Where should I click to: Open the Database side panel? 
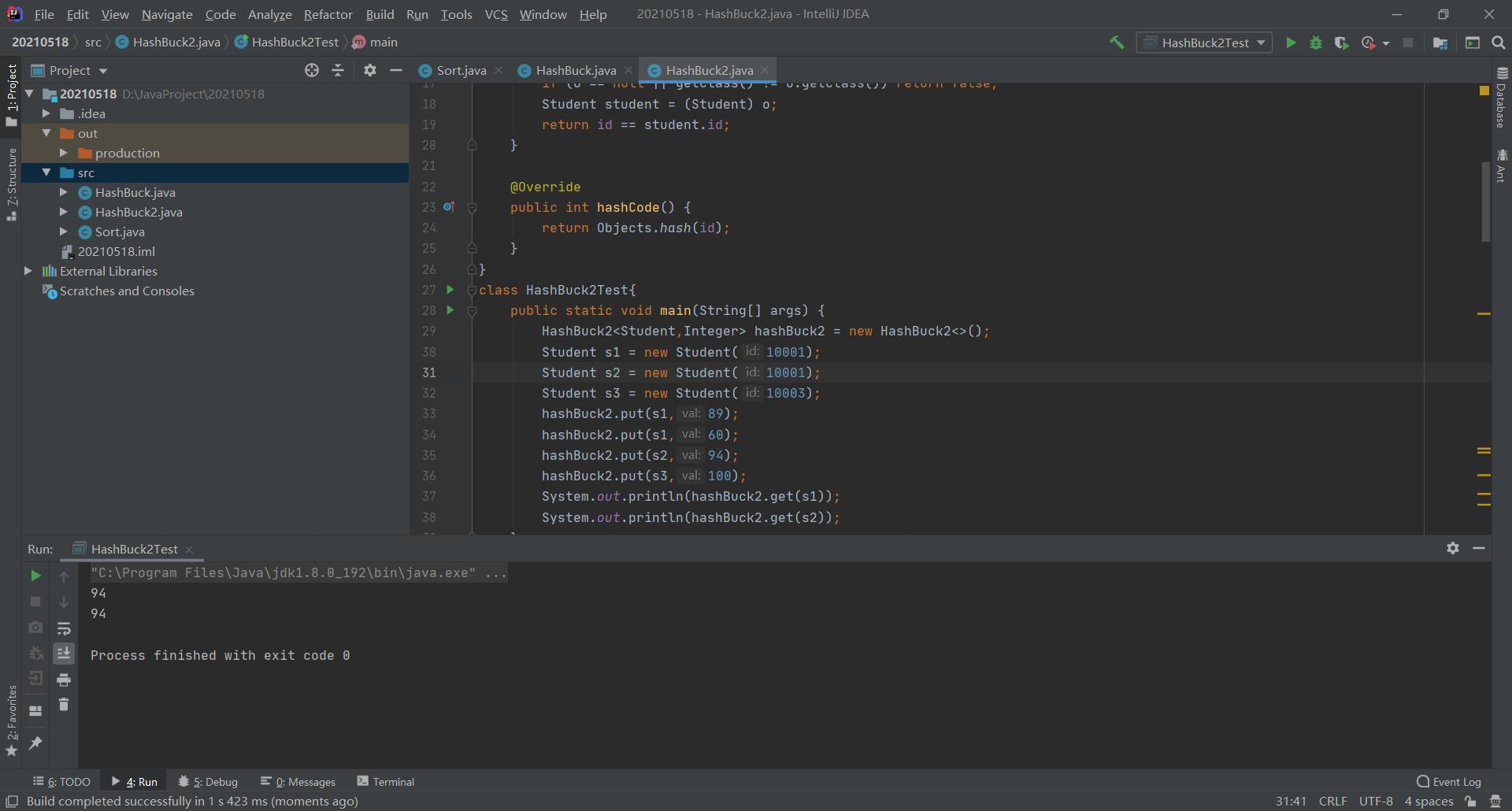(1502, 98)
